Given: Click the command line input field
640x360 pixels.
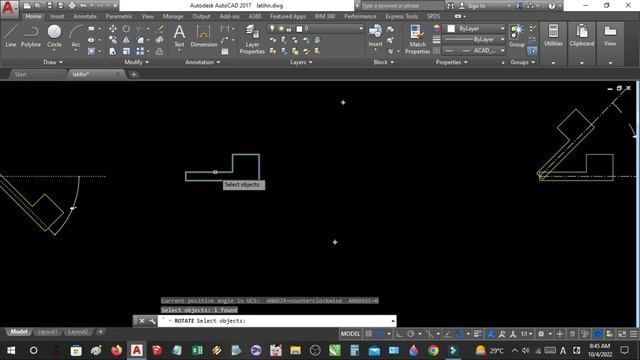Looking at the screenshot, I should (278, 321).
